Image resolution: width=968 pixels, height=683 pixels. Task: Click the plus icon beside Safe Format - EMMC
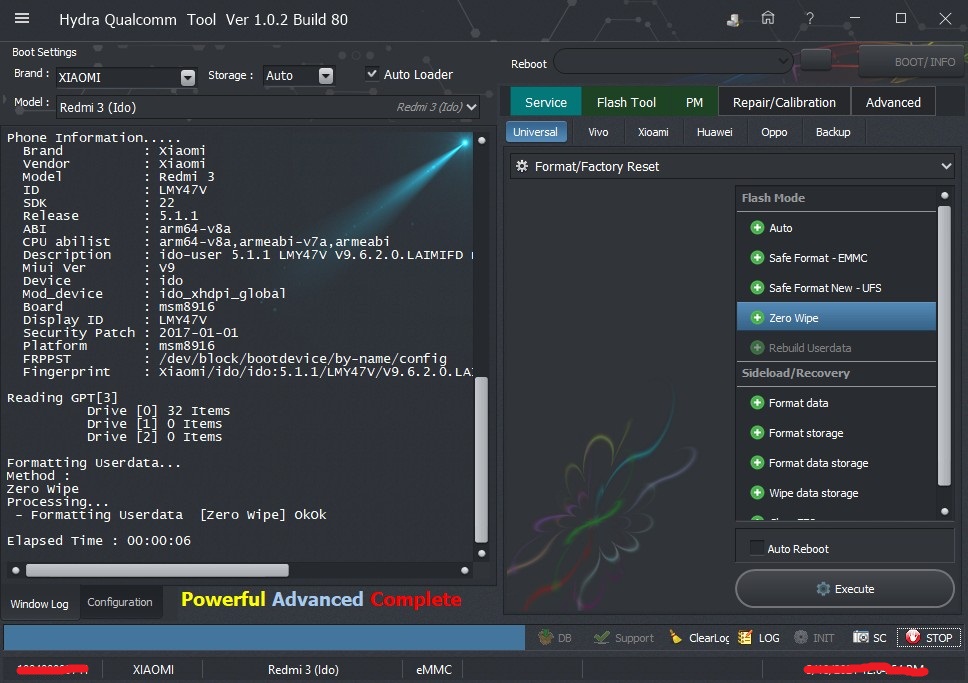(x=757, y=258)
